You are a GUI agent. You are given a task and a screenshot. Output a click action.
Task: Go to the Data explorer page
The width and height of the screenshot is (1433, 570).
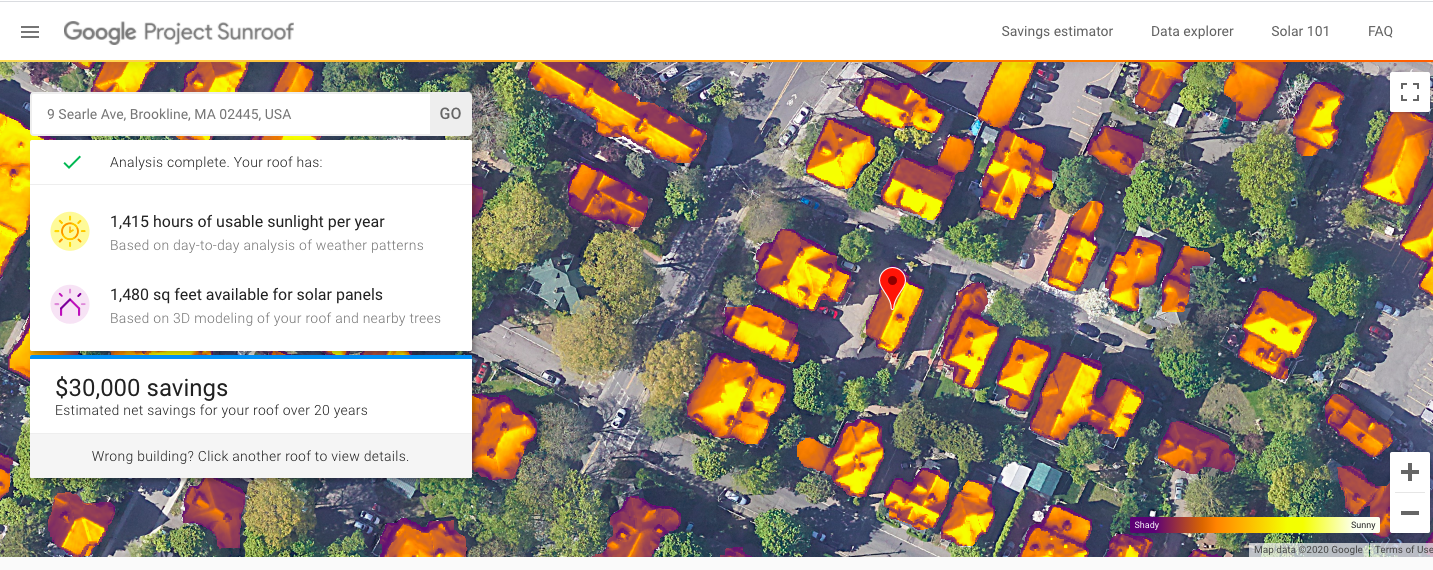pyautogui.click(x=1192, y=32)
